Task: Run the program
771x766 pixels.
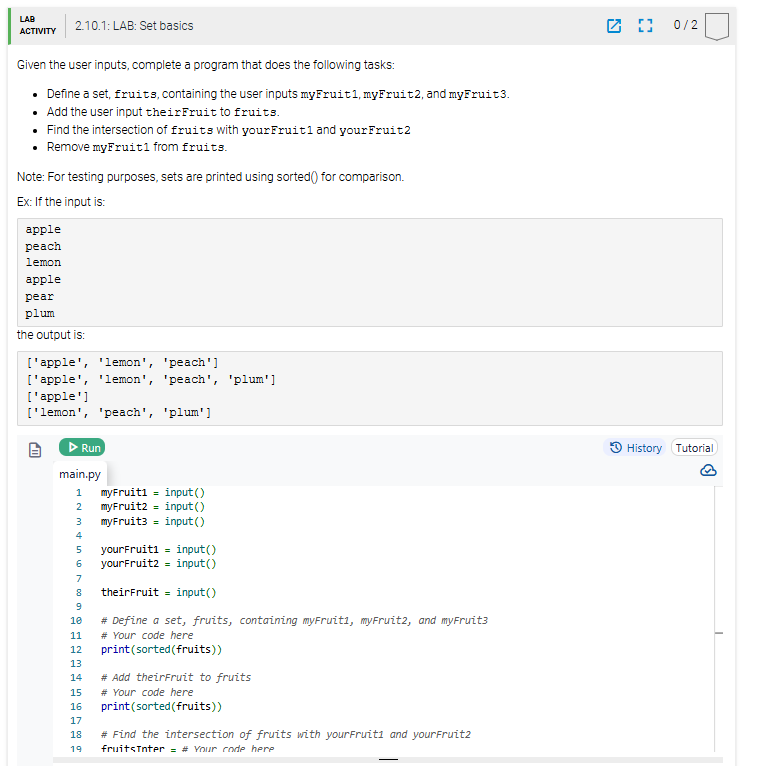Action: coord(82,447)
